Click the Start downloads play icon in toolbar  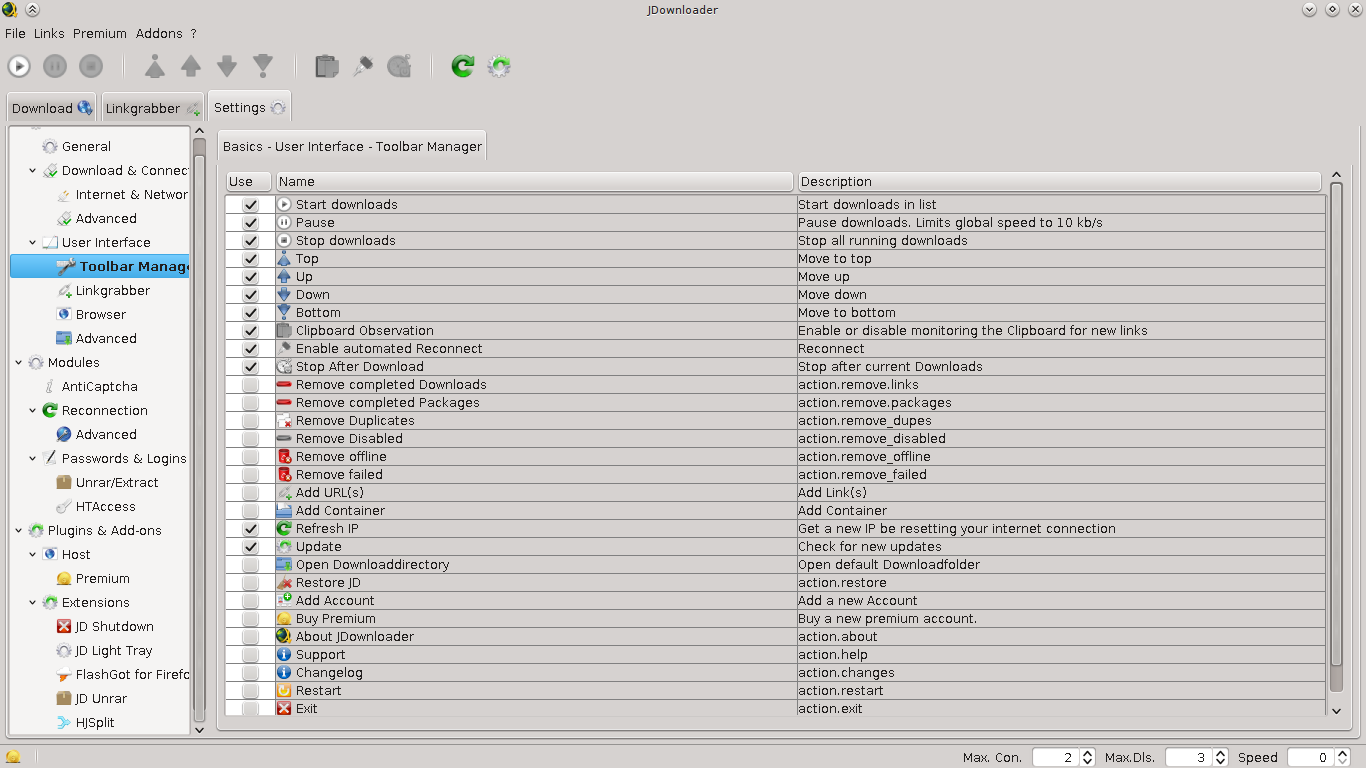pos(19,66)
